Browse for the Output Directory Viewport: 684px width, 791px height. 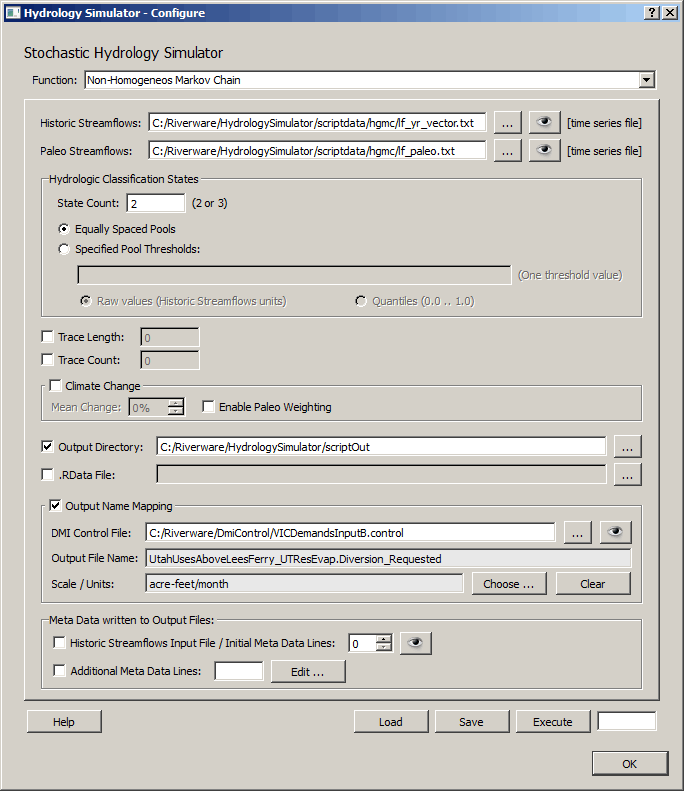[x=628, y=447]
